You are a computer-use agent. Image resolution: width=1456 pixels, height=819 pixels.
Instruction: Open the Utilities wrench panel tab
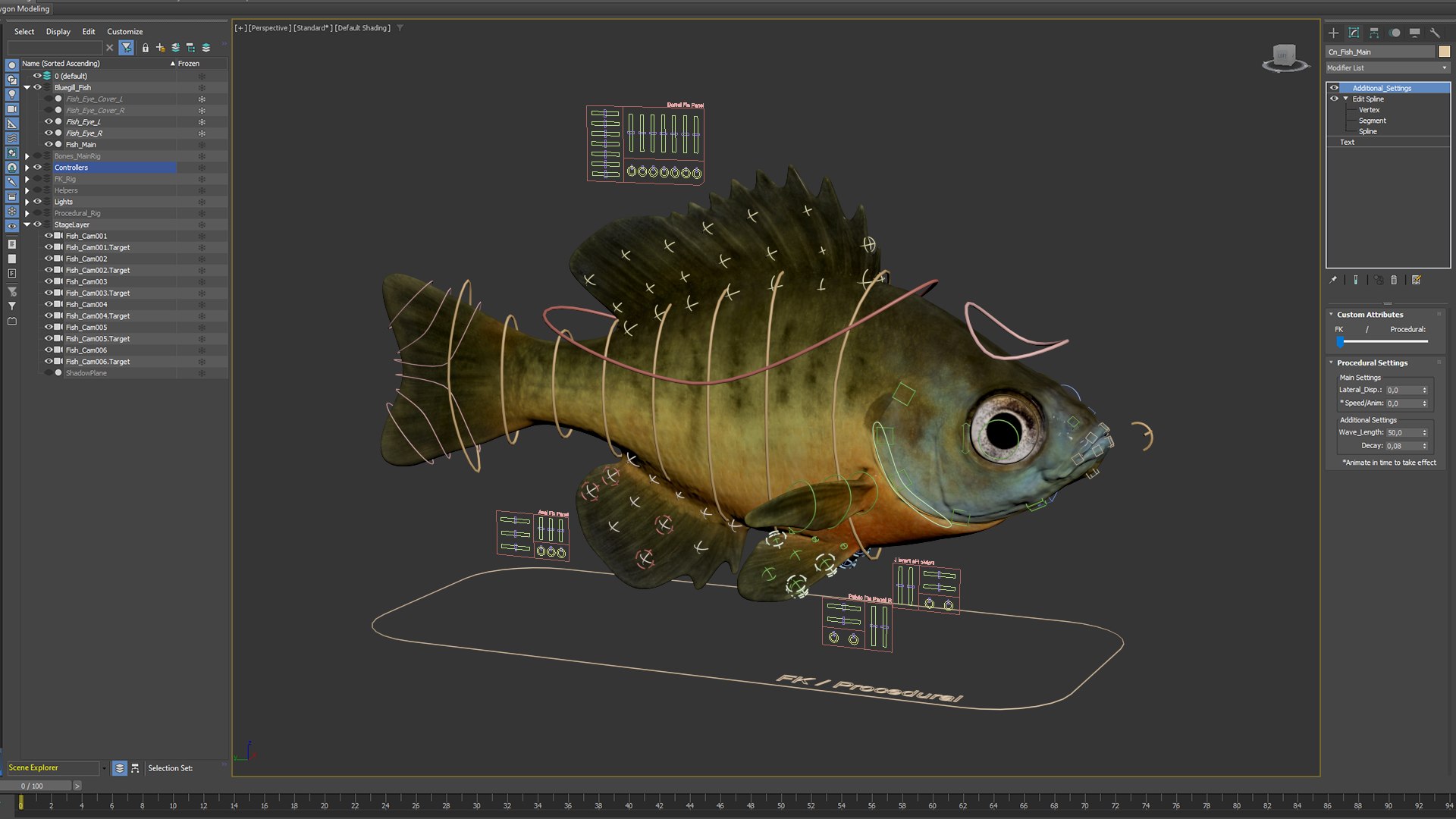(x=1435, y=33)
